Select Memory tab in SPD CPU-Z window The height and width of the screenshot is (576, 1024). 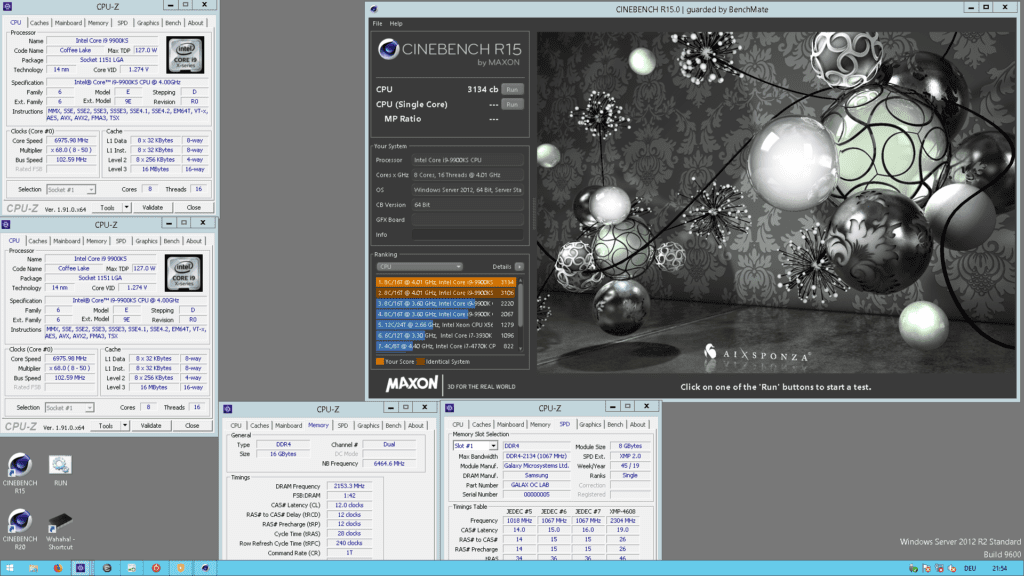coord(540,424)
